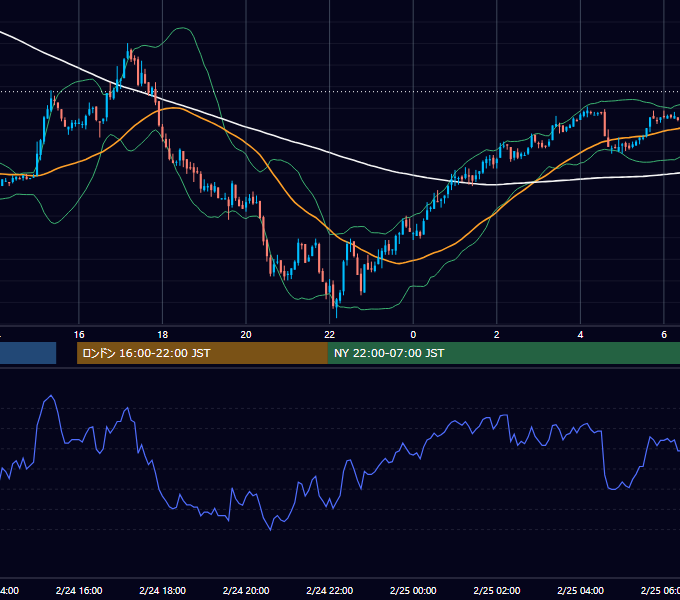This screenshot has width=680, height=600.
Task: Select the London 16:00-22:00 JST session bar
Action: pyautogui.click(x=202, y=353)
